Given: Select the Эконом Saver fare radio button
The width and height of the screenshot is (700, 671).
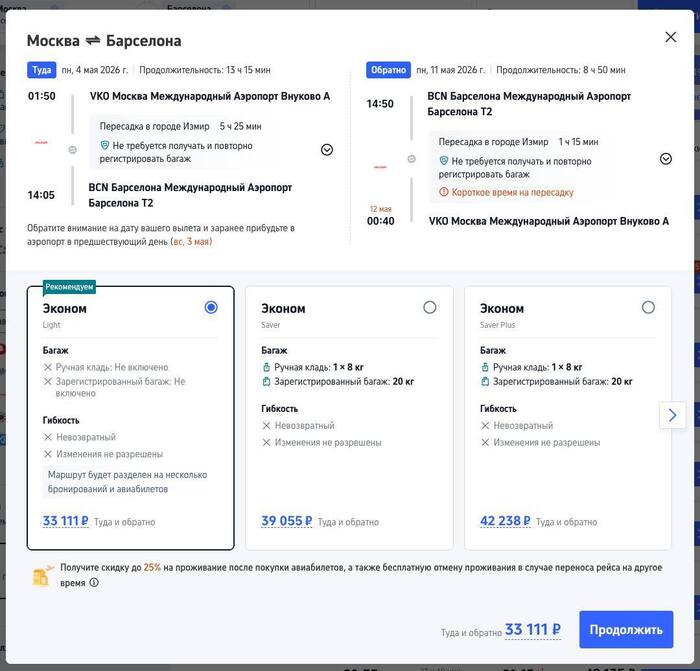Looking at the screenshot, I should coord(430,307).
